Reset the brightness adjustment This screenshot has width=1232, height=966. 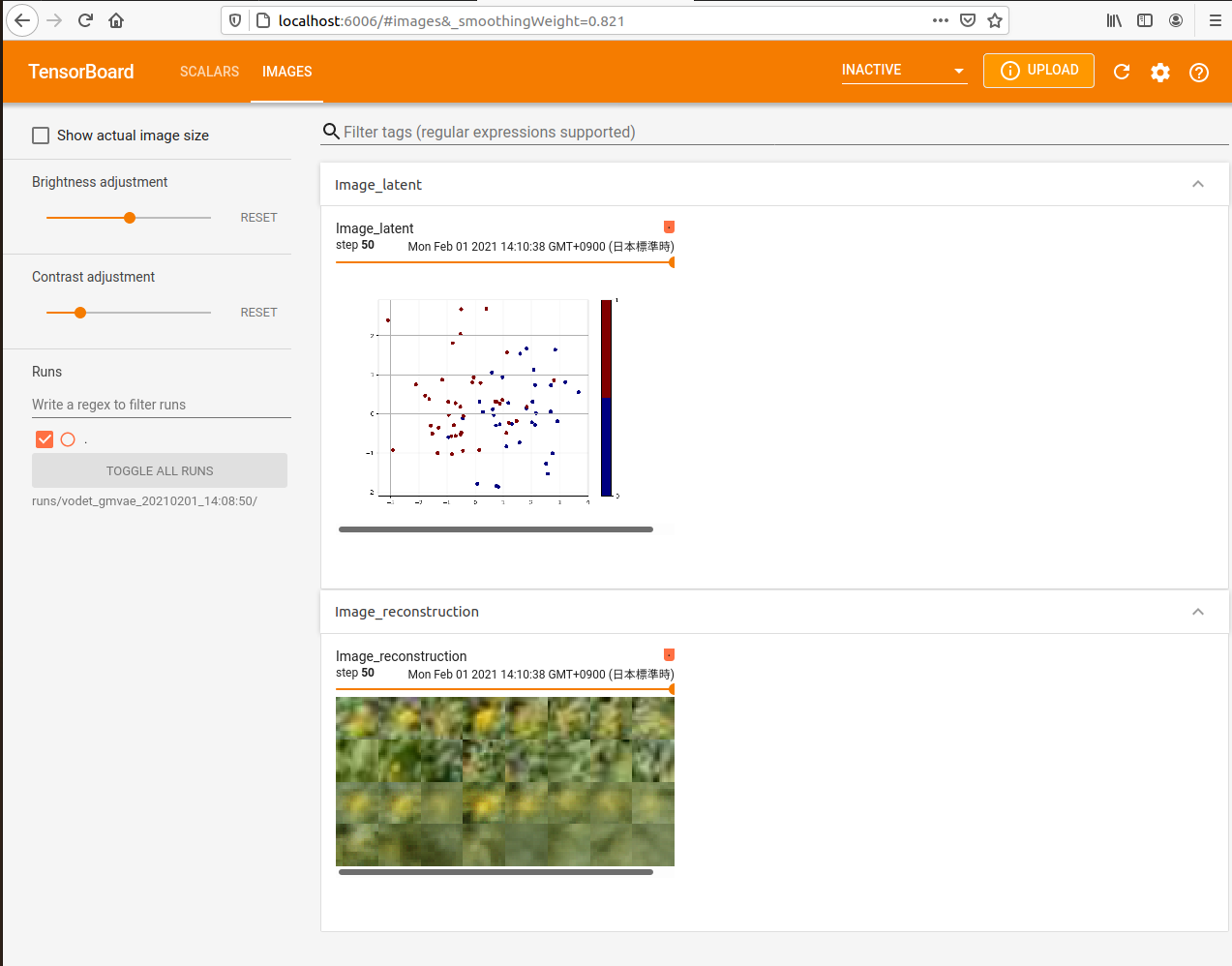258,218
